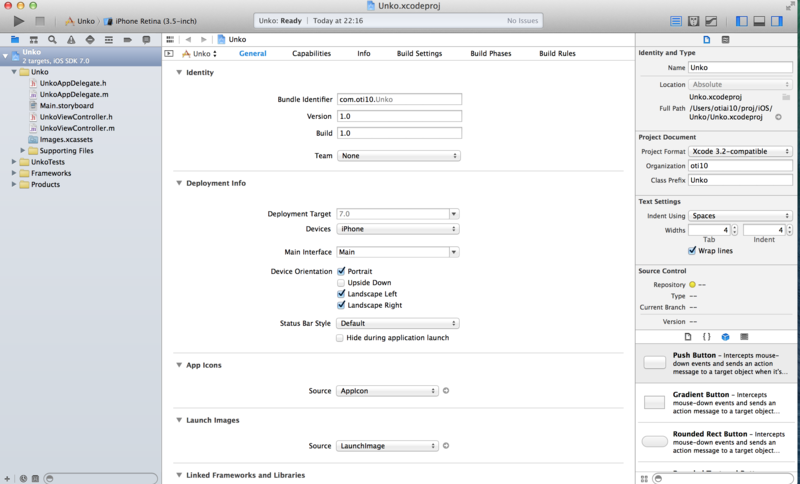Open the Main Interface combo box arrow
The height and width of the screenshot is (484, 800).
[x=454, y=252]
